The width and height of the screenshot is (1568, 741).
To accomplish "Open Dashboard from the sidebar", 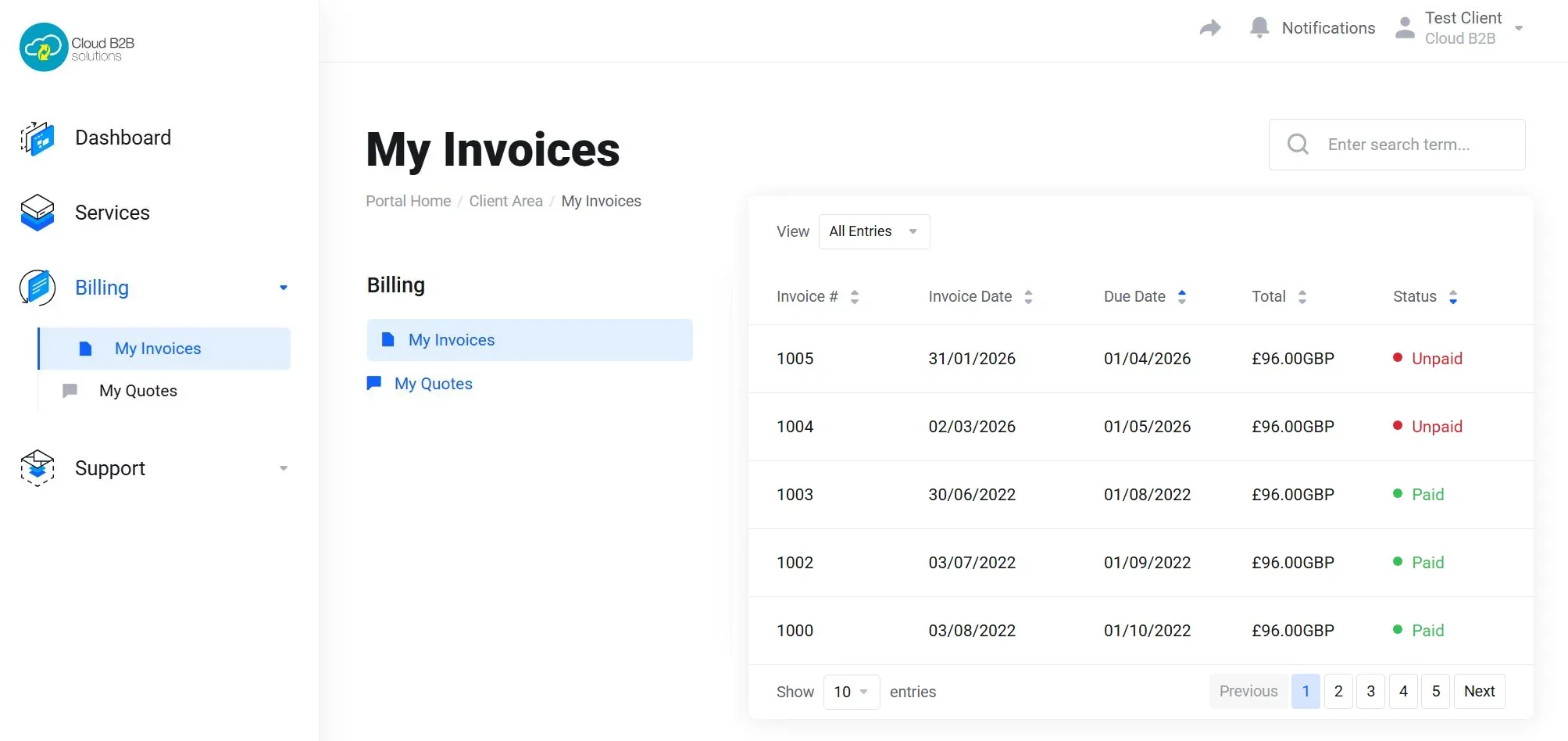I will [x=123, y=138].
